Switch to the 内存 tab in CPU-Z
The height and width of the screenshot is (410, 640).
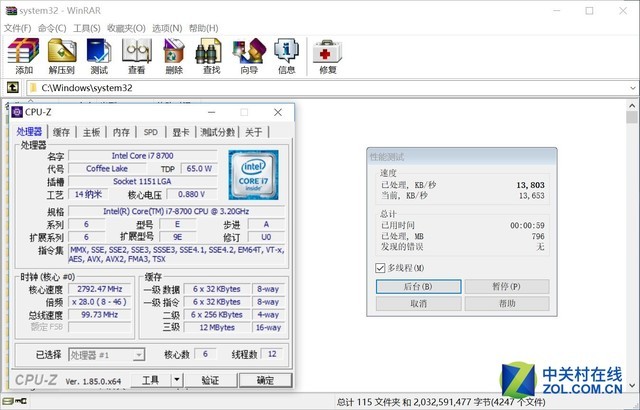tap(121, 132)
